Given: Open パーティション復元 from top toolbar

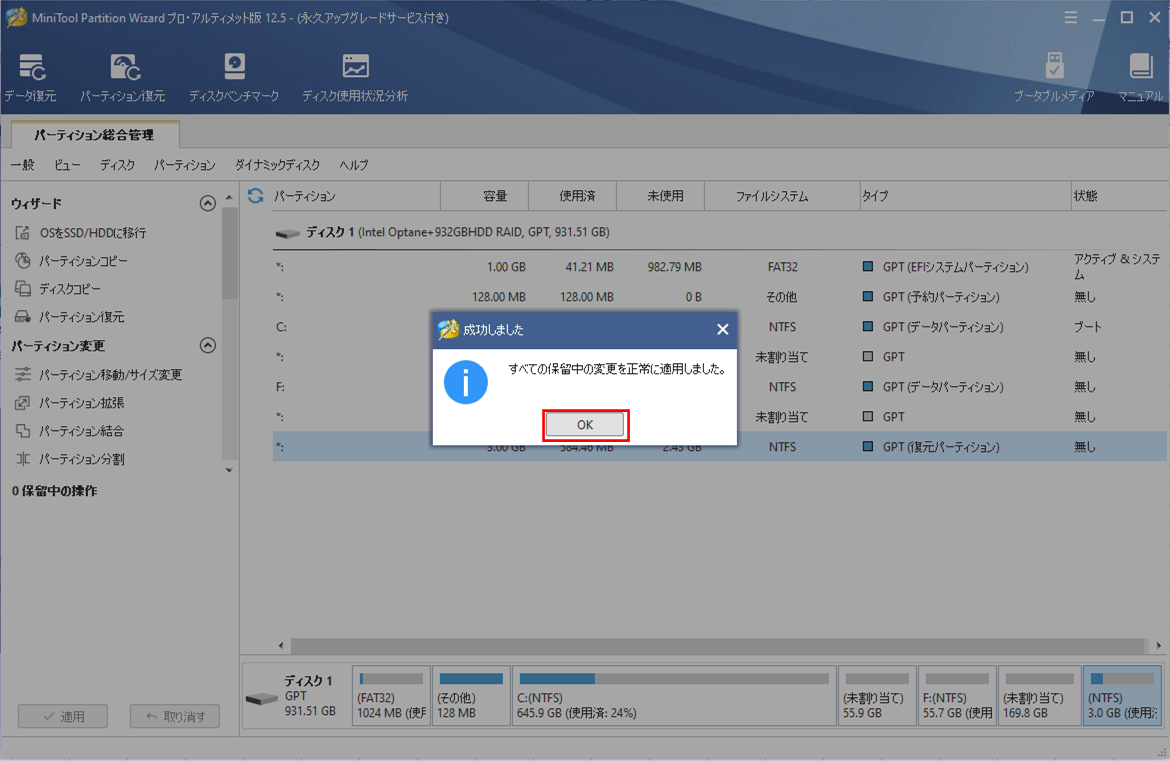Looking at the screenshot, I should 123,78.
